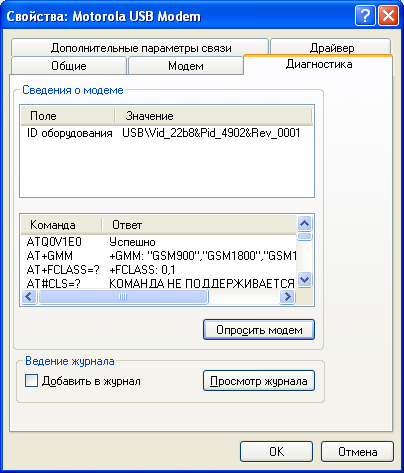Viewport: 404px width, 473px height.
Task: Enable the Добавить в журнал checkbox
Action: [32, 381]
